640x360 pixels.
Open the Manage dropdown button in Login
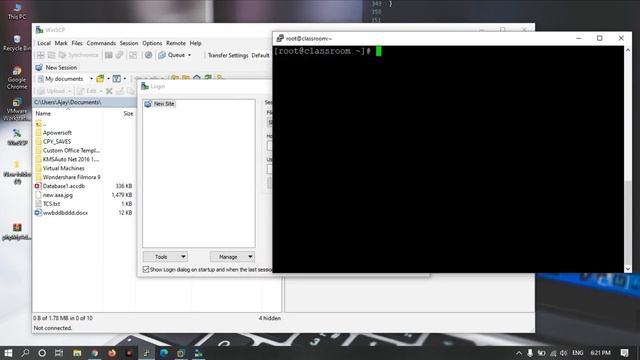[232, 257]
